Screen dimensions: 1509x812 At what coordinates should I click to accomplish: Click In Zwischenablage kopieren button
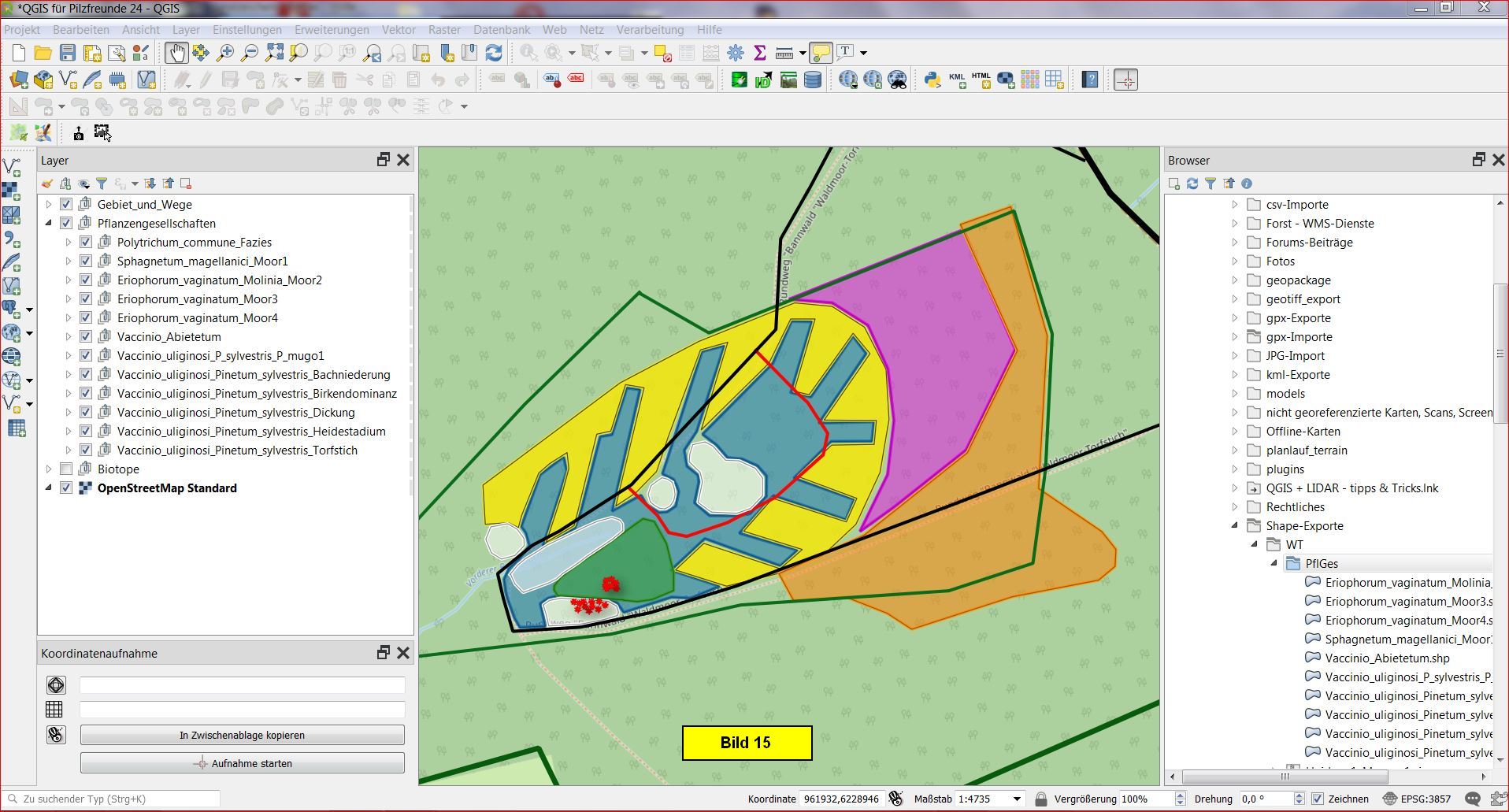(243, 735)
